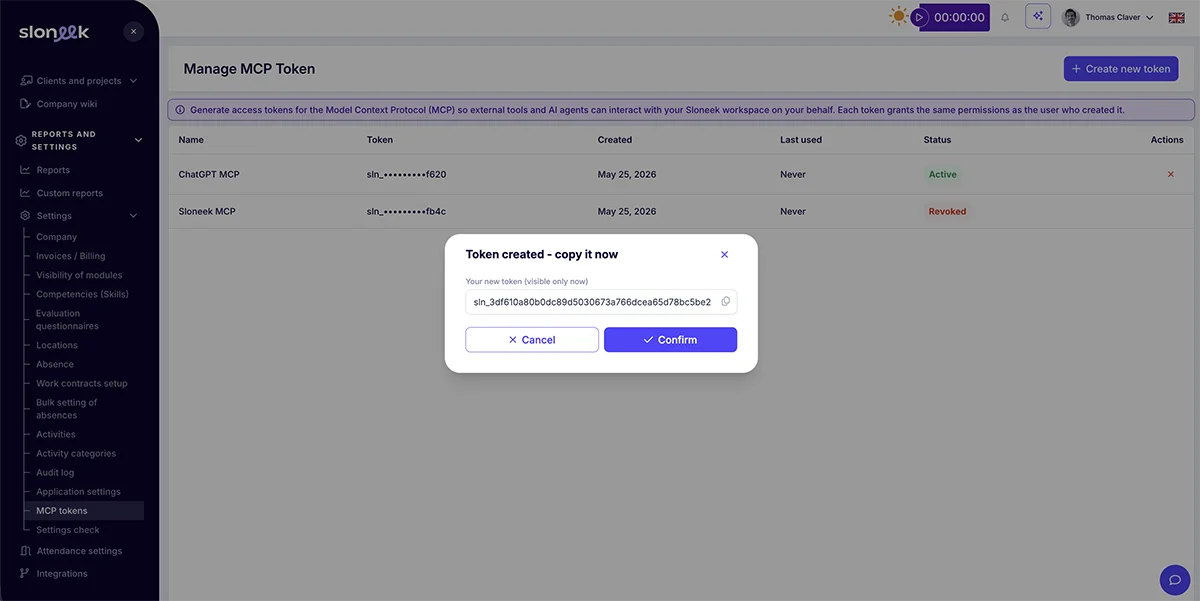Click the Created column header
Image resolution: width=1200 pixels, height=601 pixels.
point(615,140)
